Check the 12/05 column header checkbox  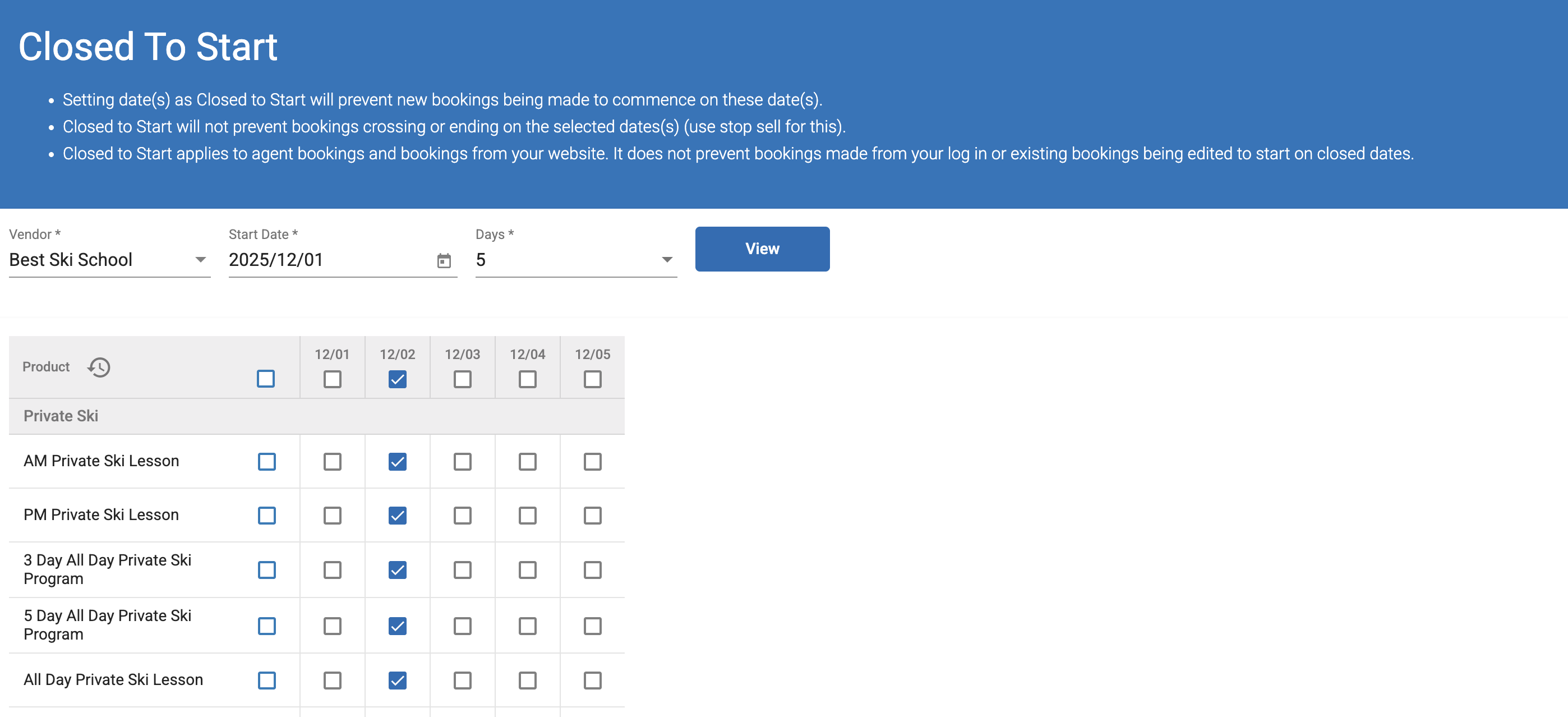[x=592, y=379]
